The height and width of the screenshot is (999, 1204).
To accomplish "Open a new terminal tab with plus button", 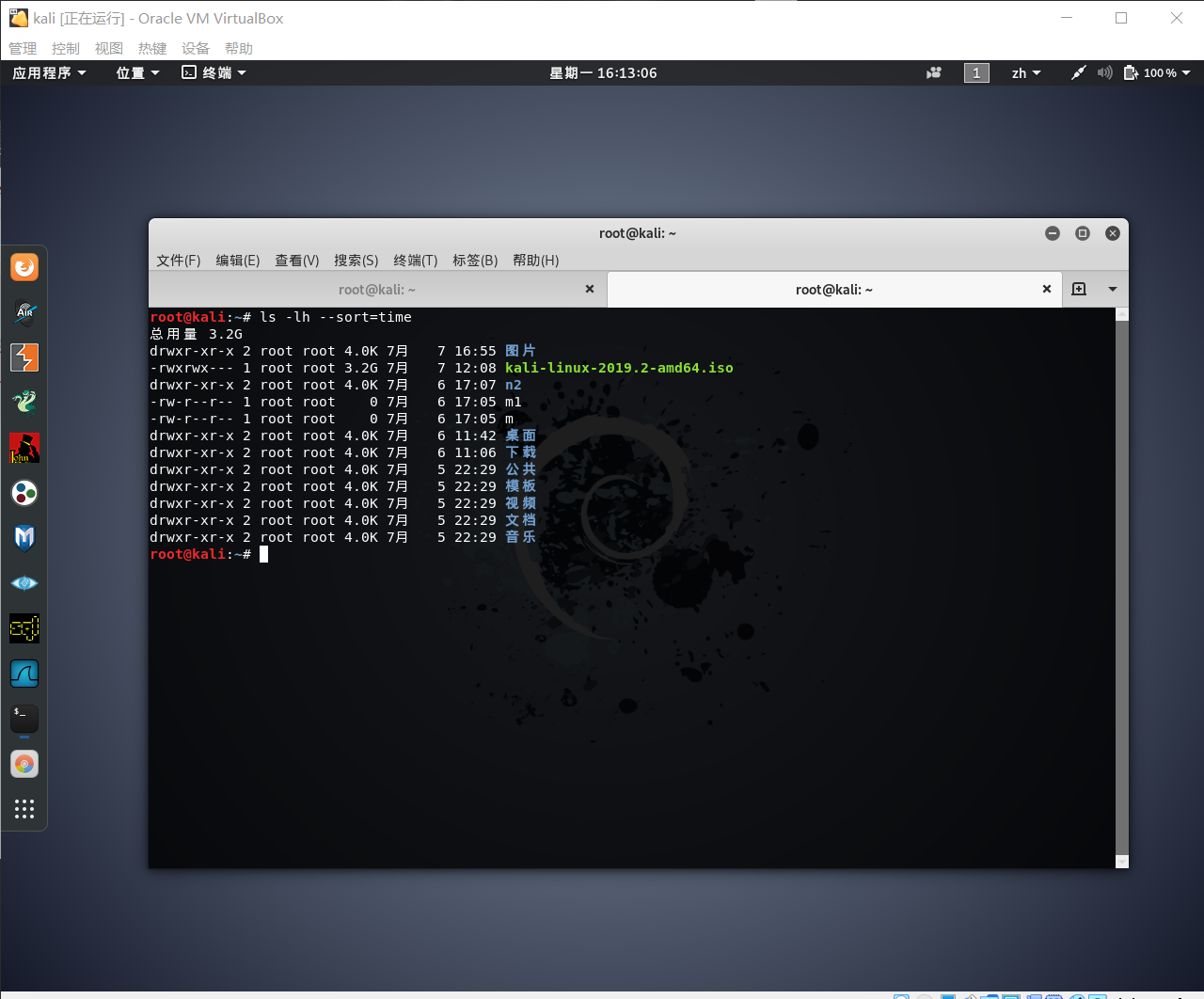I will 1079,289.
